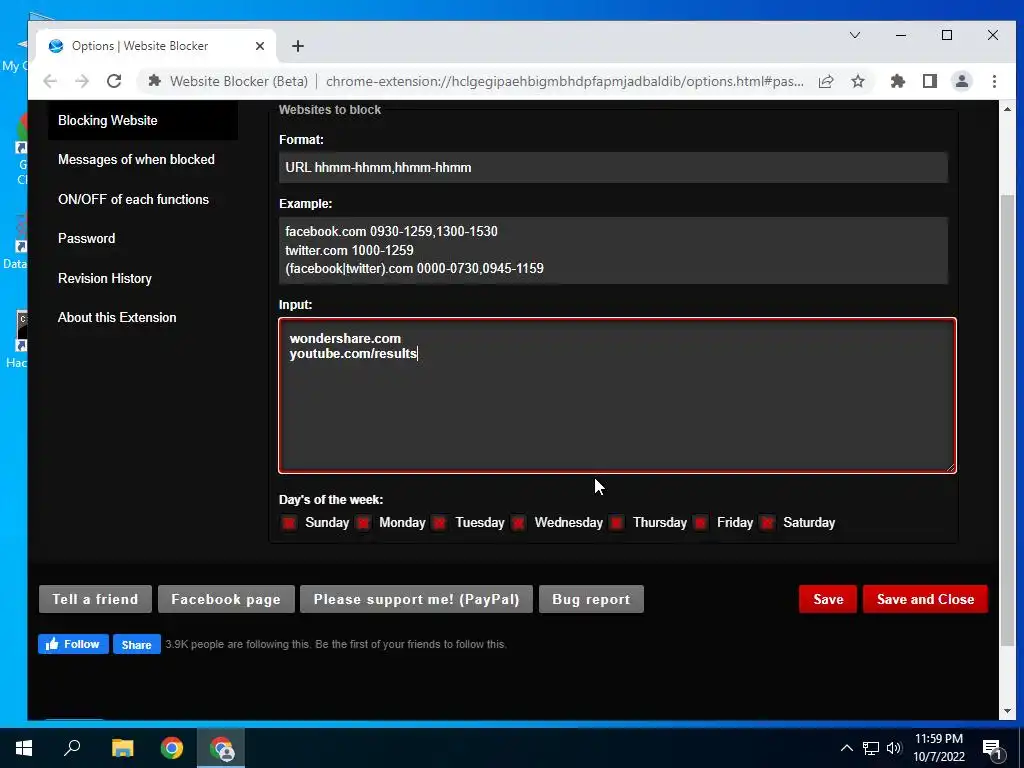1024x768 pixels.
Task: Click the wondershare.com line in Input
Action: click(x=345, y=338)
